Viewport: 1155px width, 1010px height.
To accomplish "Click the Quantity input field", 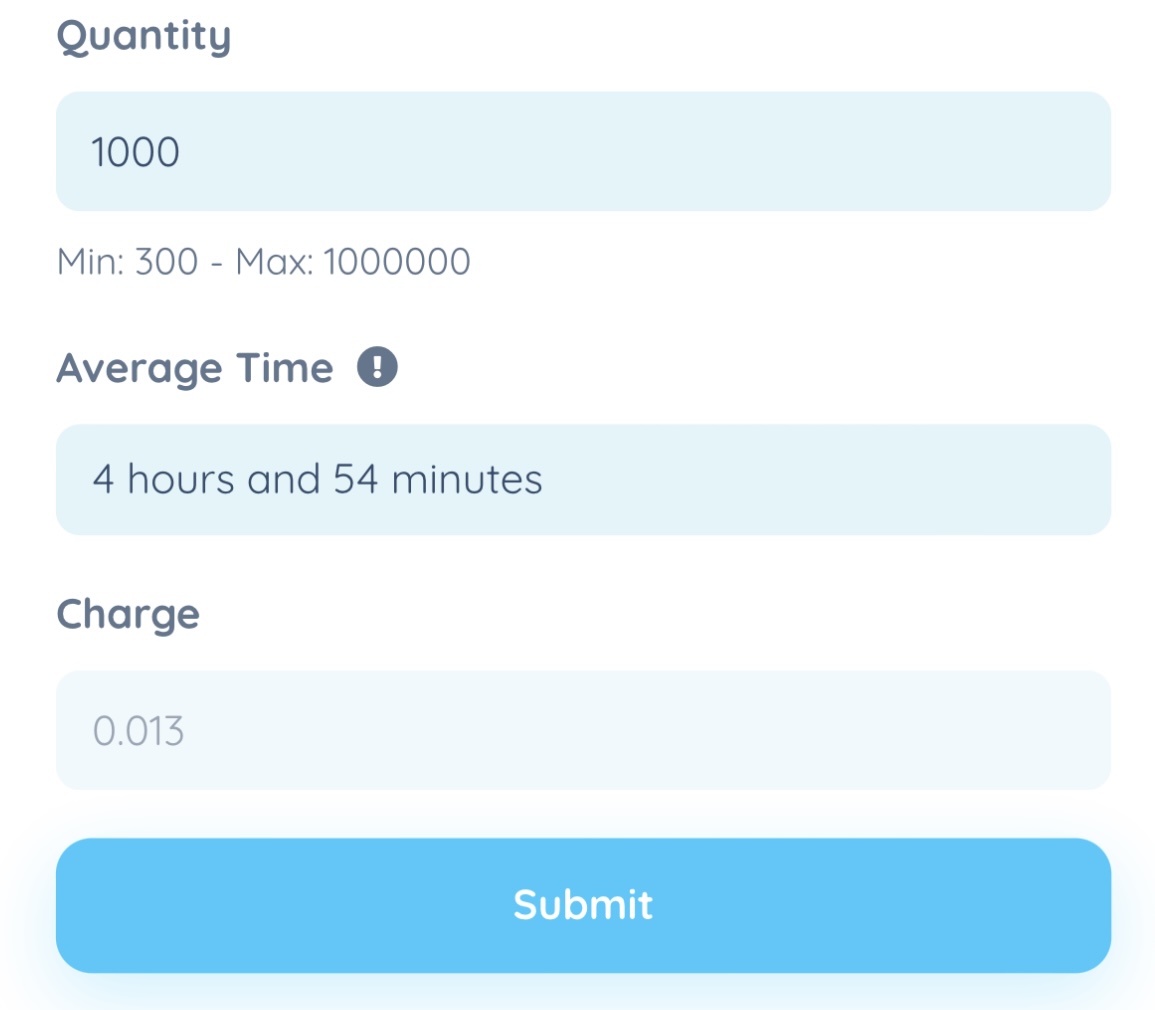I will [x=583, y=151].
